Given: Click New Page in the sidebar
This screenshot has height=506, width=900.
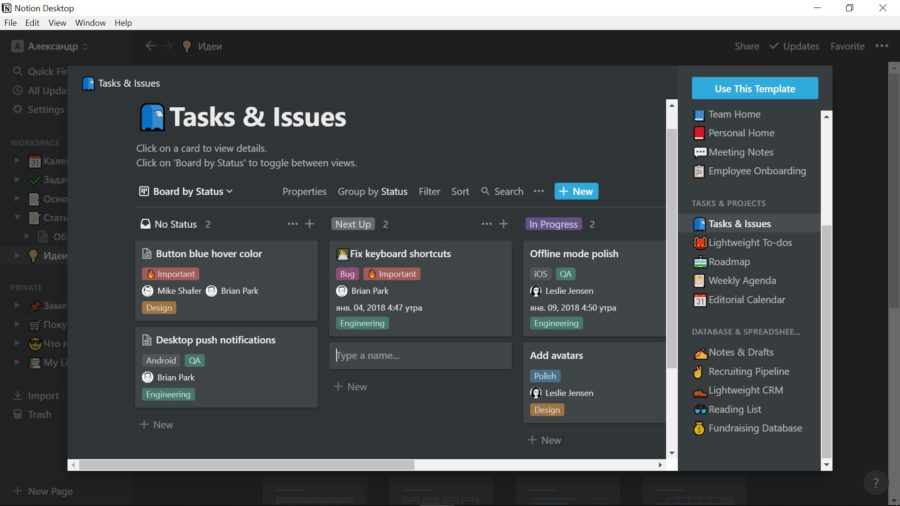Looking at the screenshot, I should click(x=43, y=491).
